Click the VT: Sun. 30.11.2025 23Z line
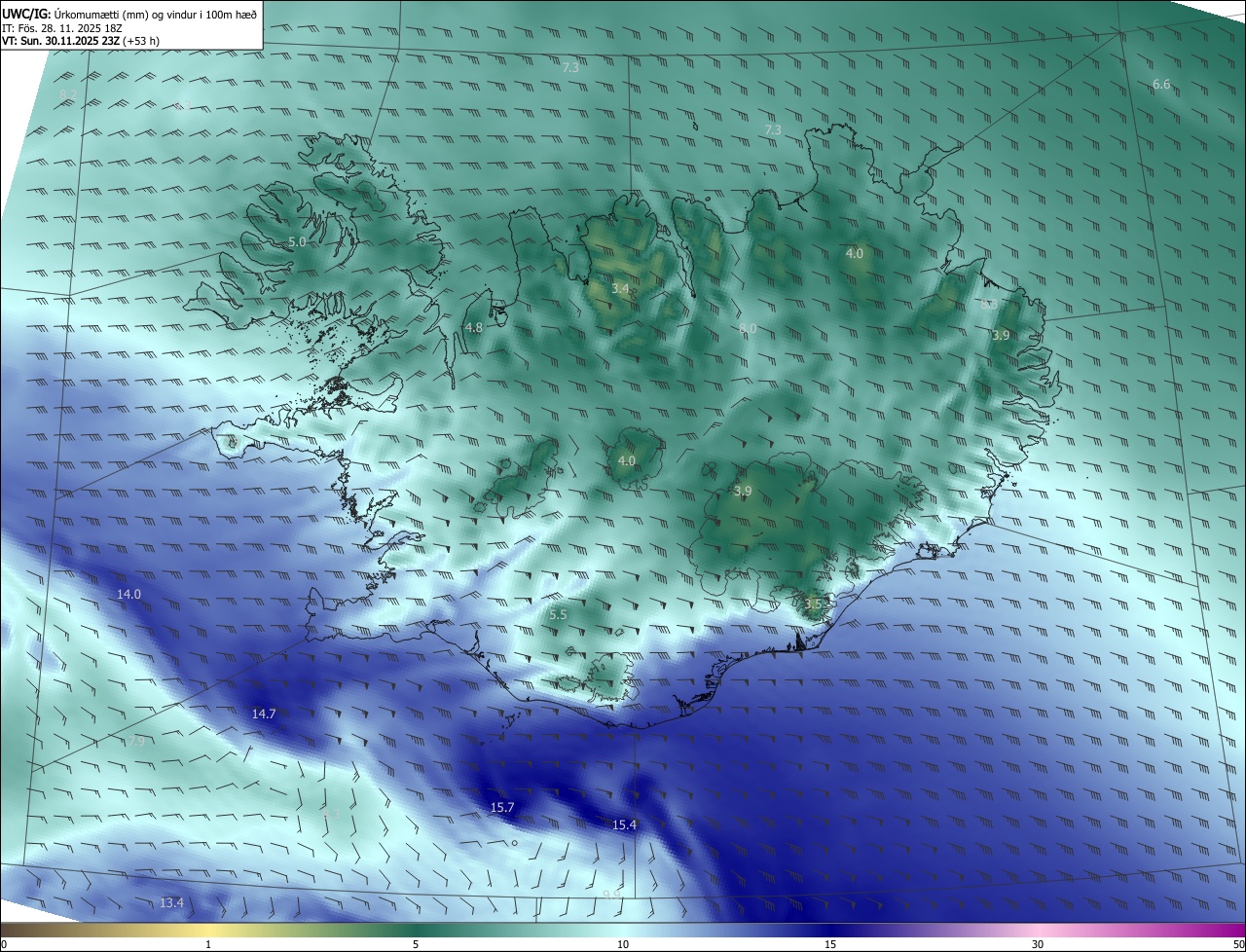The image size is (1246, 952). click(x=81, y=41)
